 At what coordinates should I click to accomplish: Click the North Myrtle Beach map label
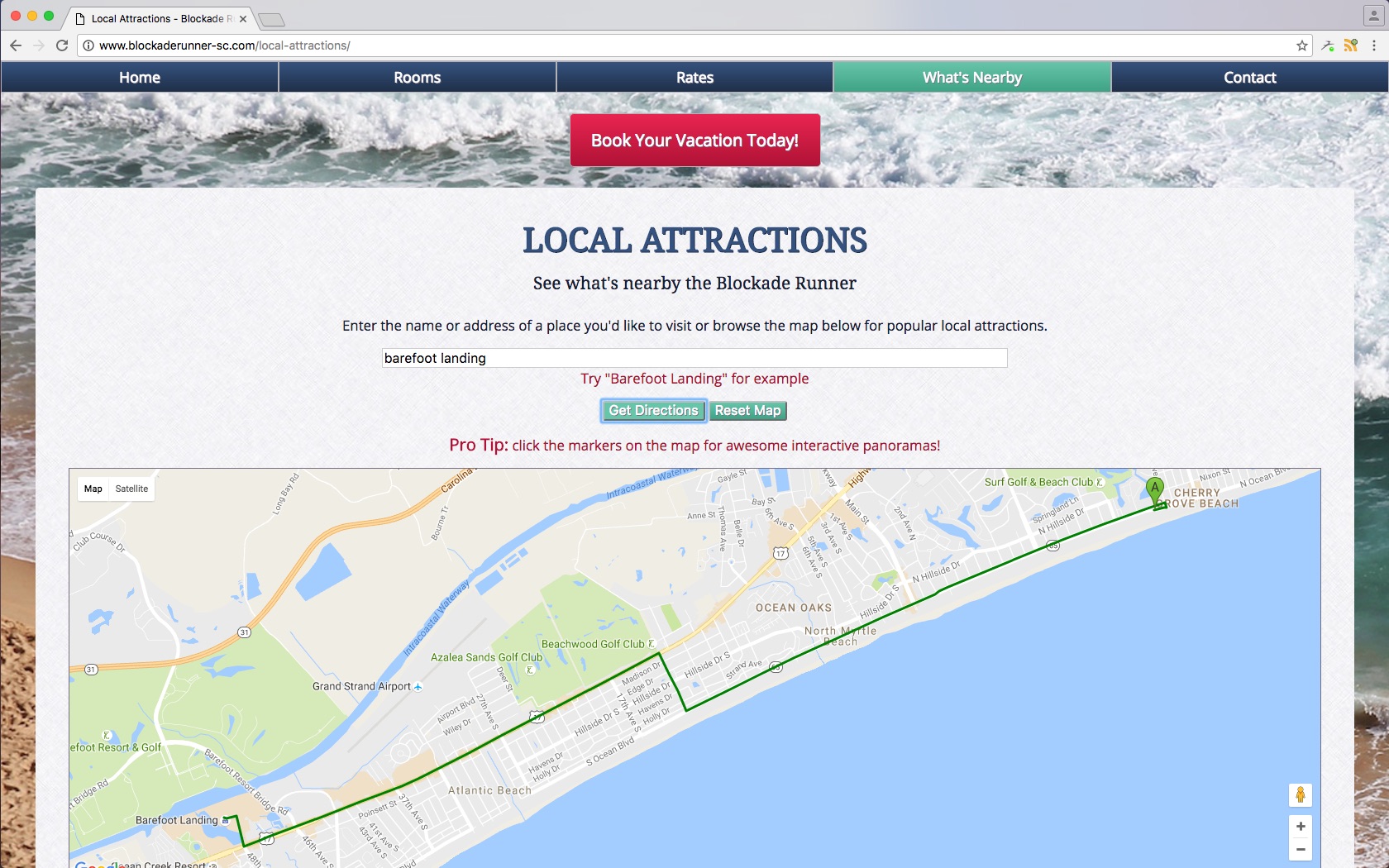tap(840, 636)
